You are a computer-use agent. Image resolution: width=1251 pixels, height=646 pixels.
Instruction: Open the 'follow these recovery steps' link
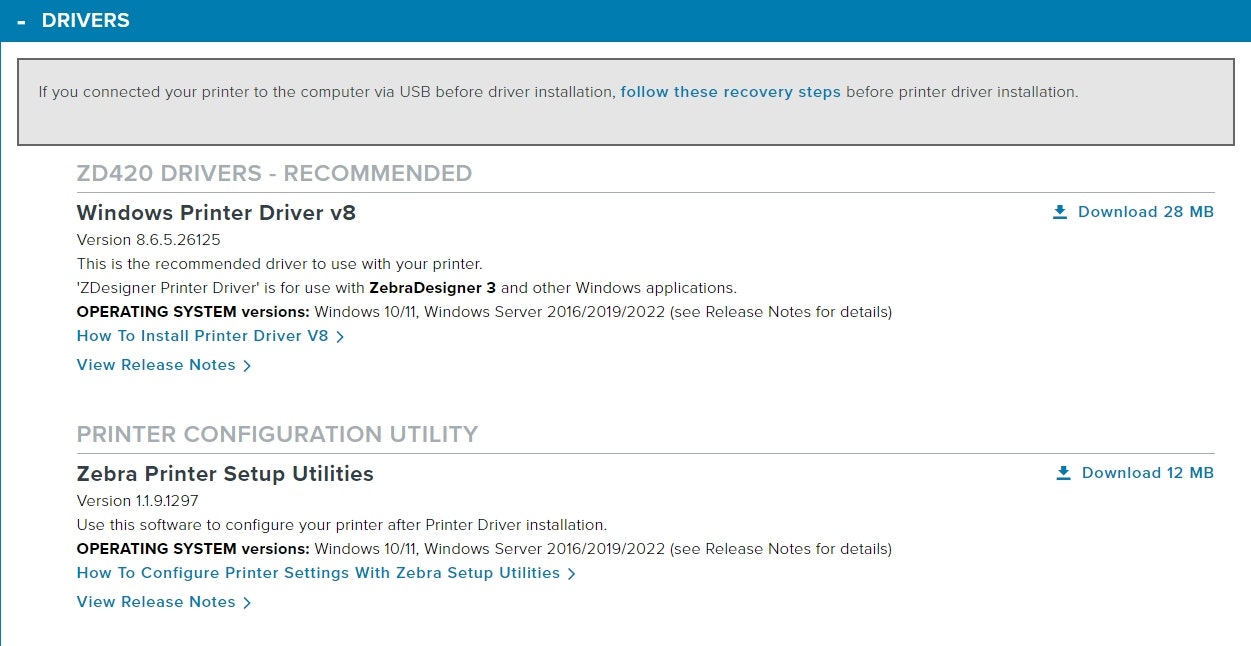[x=730, y=92]
